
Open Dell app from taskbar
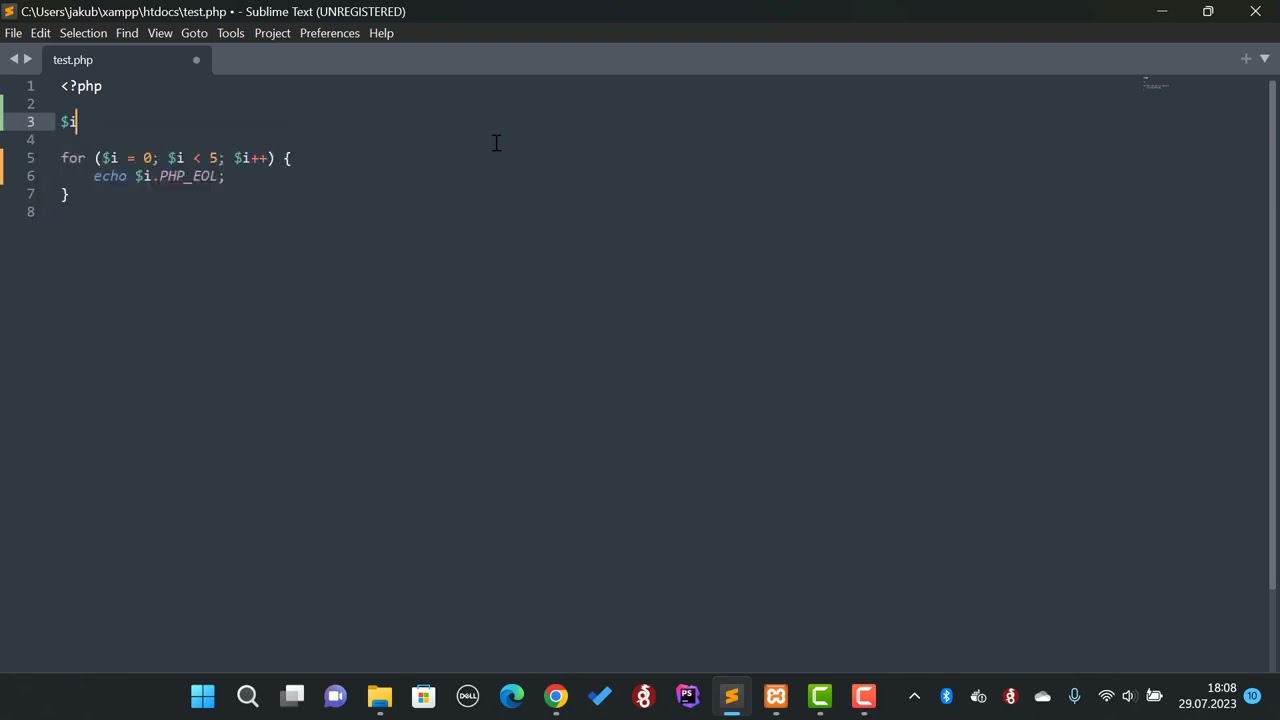(x=468, y=696)
